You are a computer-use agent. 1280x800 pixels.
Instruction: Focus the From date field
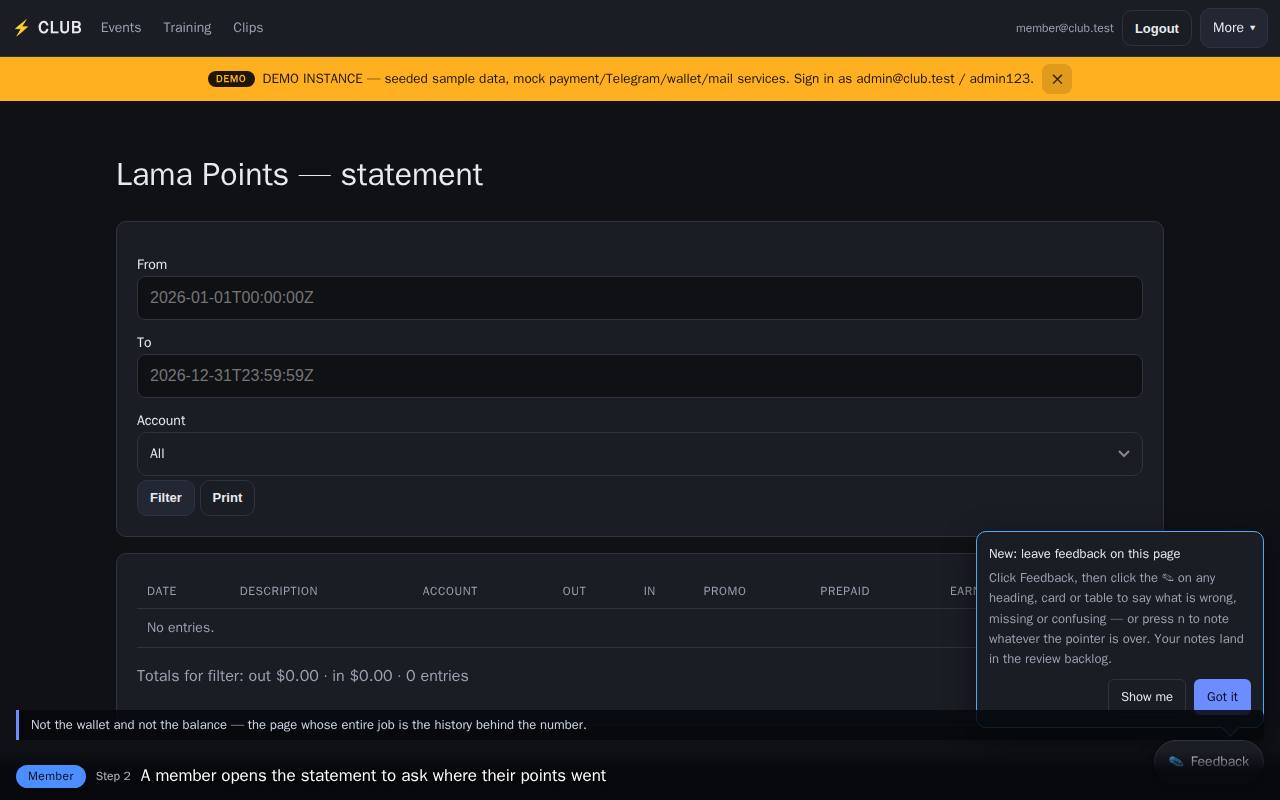[640, 298]
